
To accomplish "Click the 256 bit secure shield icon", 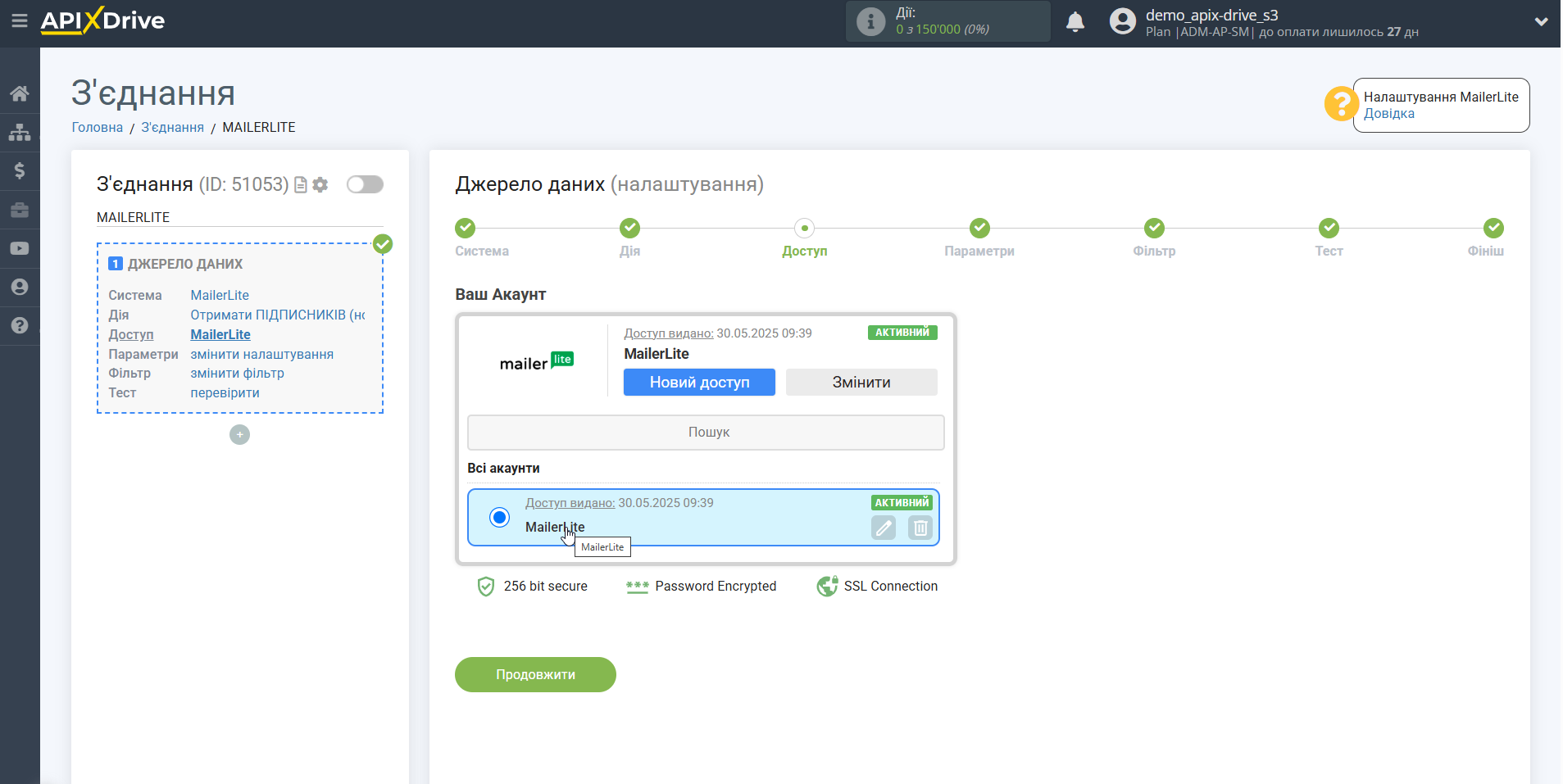I will (485, 586).
